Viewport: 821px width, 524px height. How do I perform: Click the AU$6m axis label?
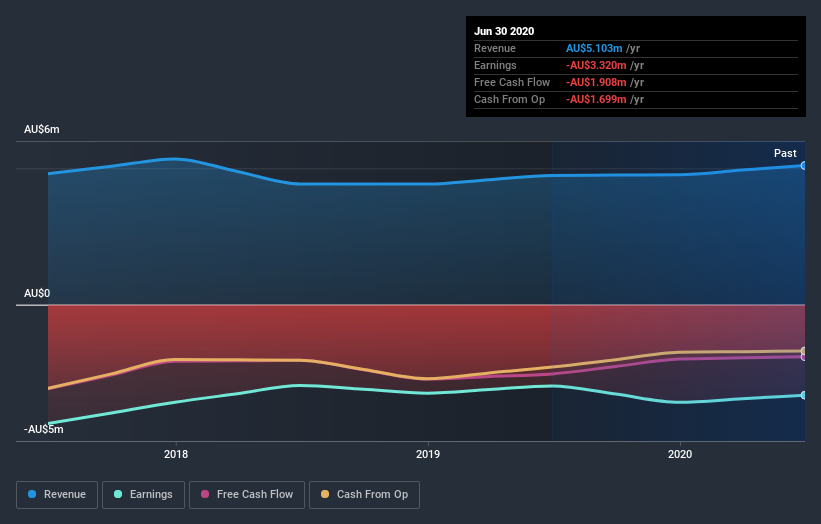pyautogui.click(x=42, y=129)
